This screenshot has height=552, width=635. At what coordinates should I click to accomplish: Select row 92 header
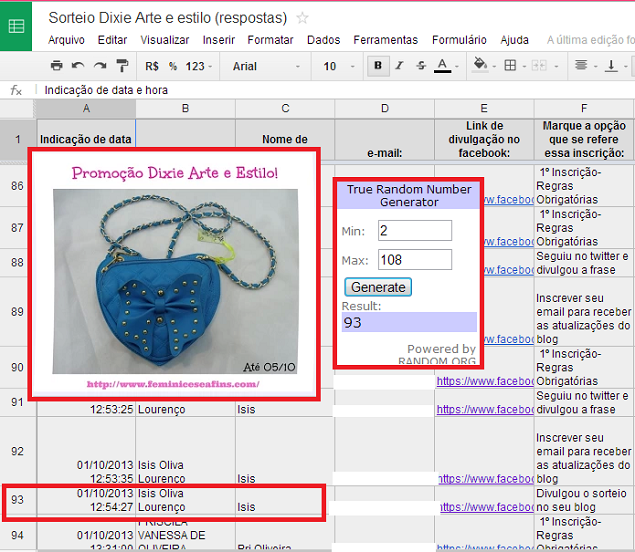17,451
